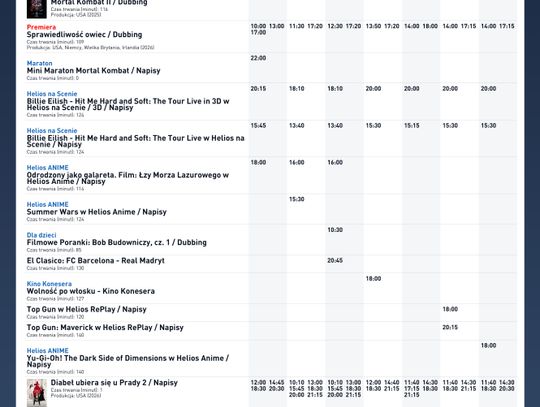Viewport: 540px width, 407px height.
Task: Select 14:45 Diabeł ubiera się u Prady 2 showing
Action: click(x=277, y=383)
